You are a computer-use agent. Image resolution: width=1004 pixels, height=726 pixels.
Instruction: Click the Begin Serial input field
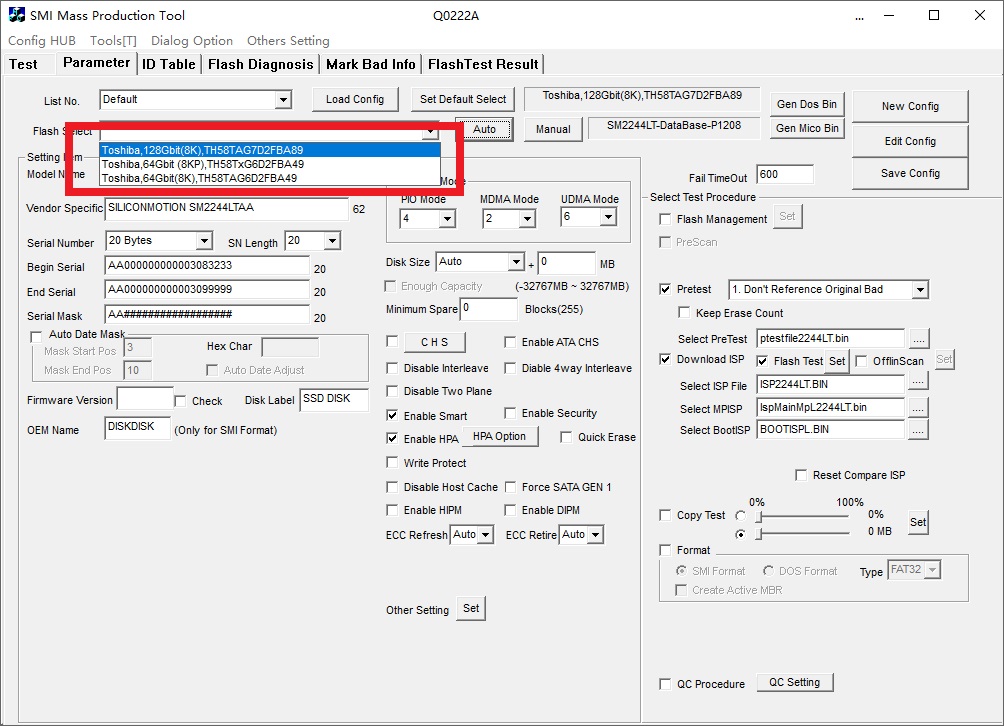point(207,266)
